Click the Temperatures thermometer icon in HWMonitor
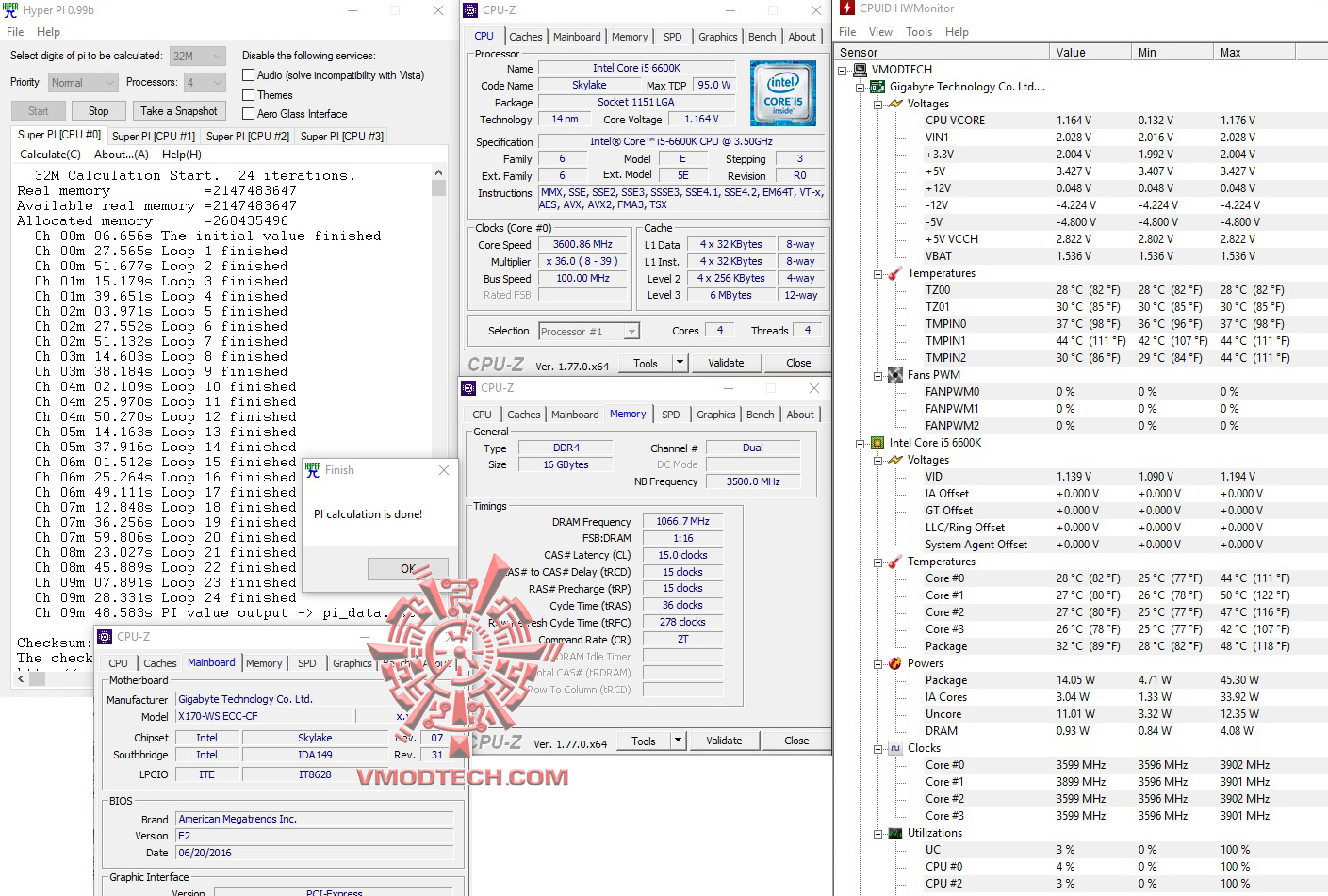The width and height of the screenshot is (1328, 896). click(x=894, y=273)
